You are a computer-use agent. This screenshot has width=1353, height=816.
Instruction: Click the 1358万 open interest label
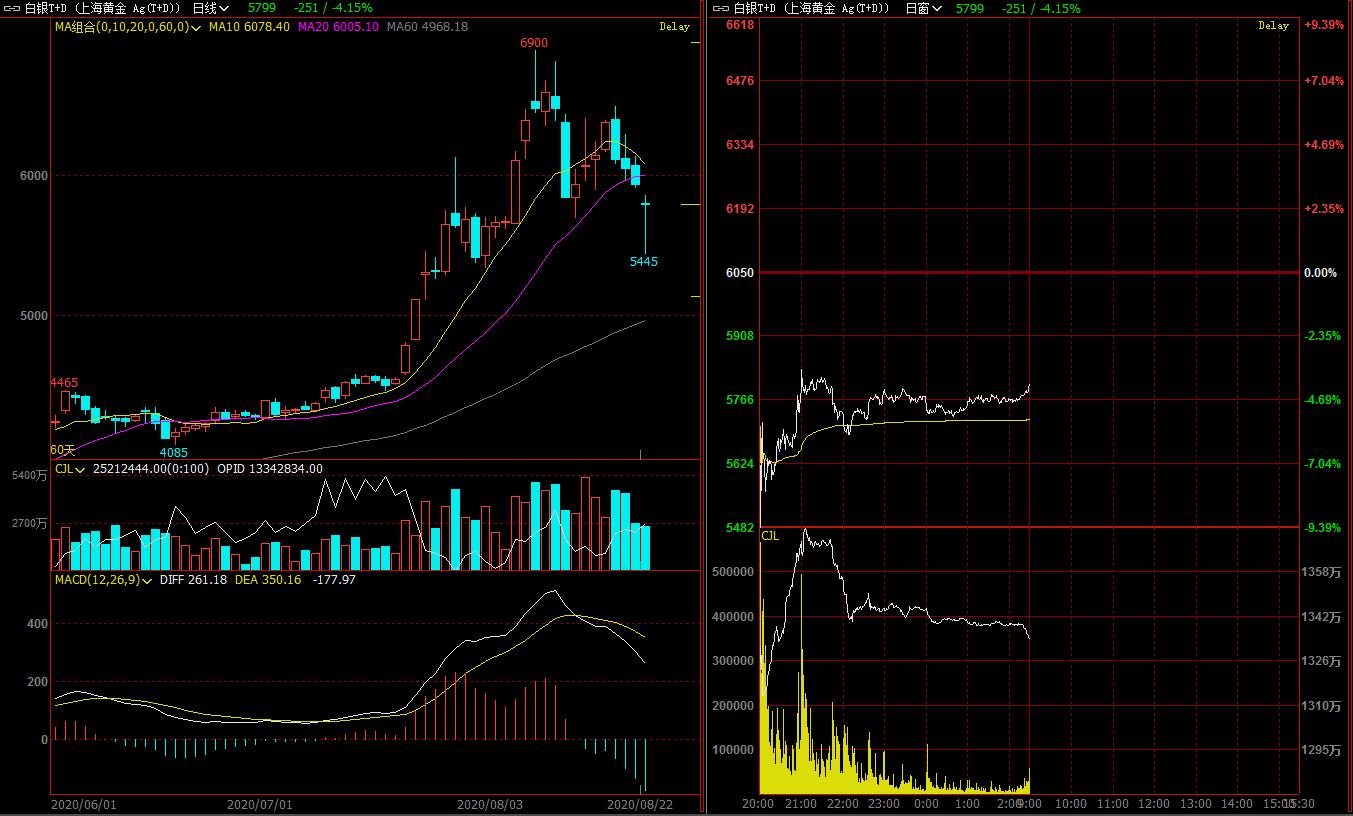pos(1323,573)
